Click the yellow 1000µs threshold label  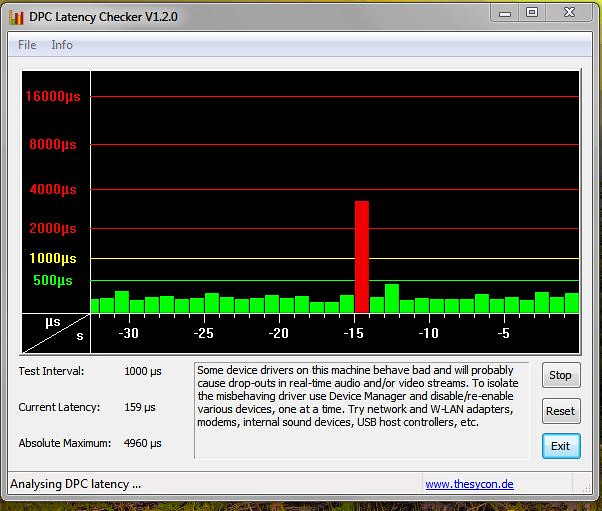pyautogui.click(x=52, y=258)
